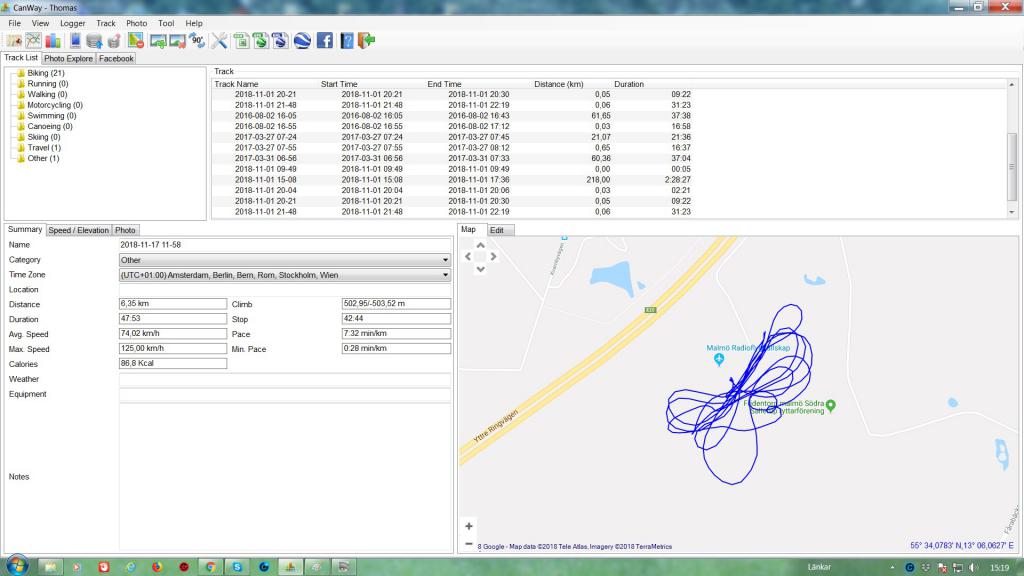
Task: Open the Logger menu
Action: (72, 23)
